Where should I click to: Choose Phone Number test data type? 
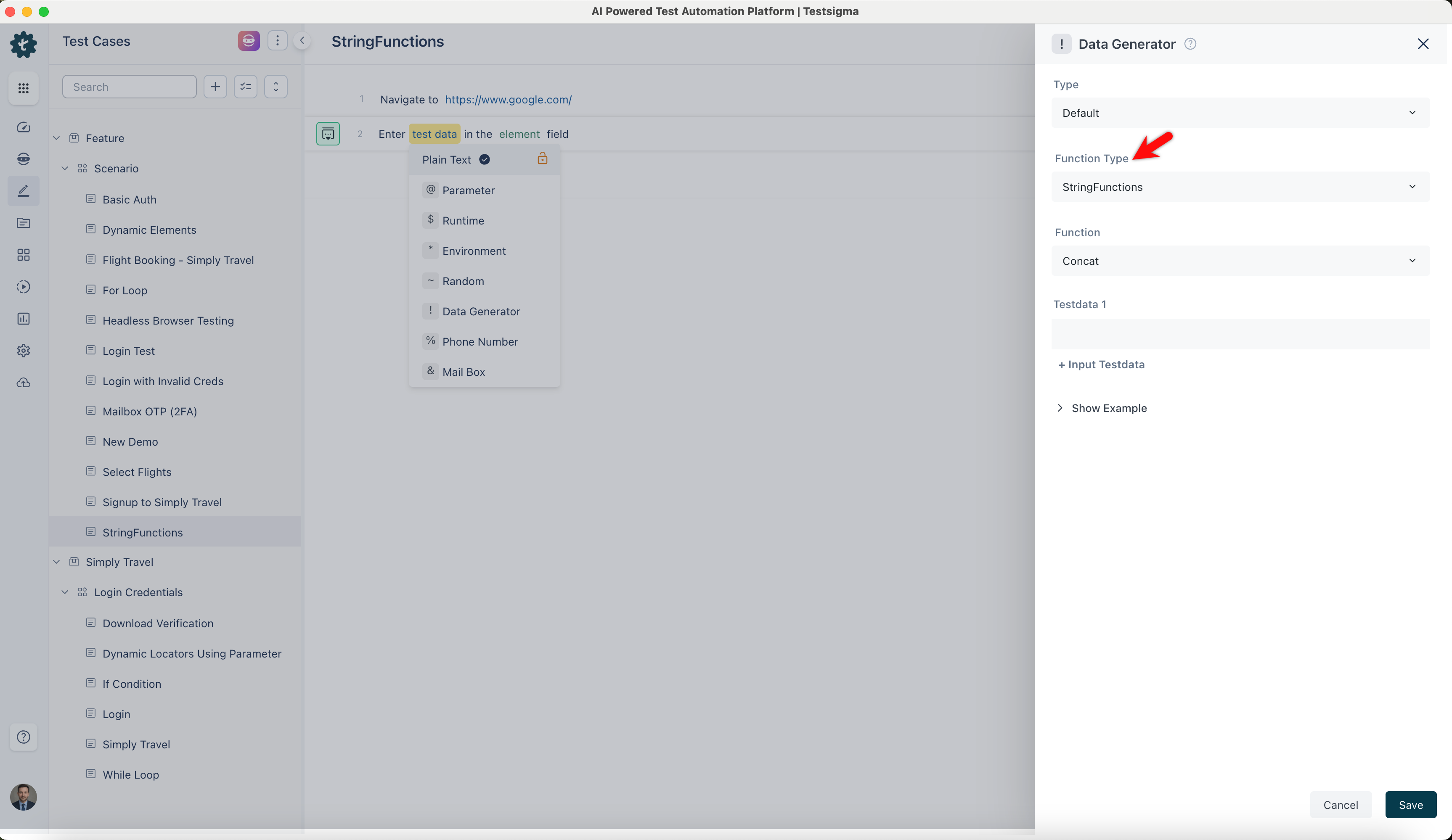tap(484, 341)
